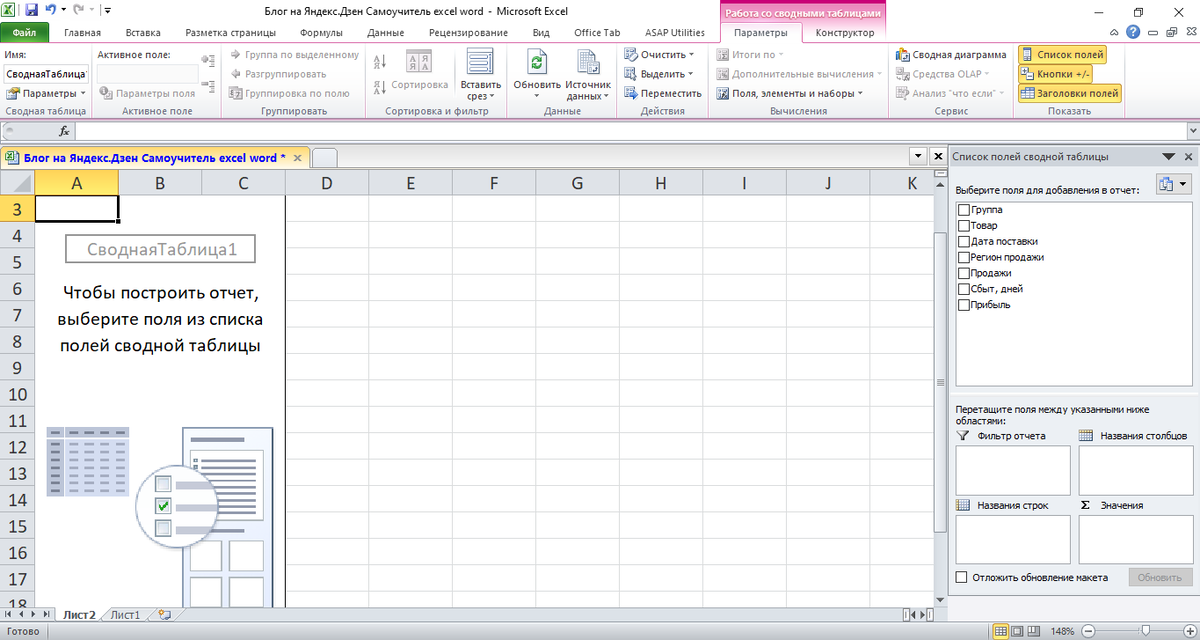The height and width of the screenshot is (640, 1200).
Task: Switch to the Вставка ribbon tab
Action: (144, 32)
